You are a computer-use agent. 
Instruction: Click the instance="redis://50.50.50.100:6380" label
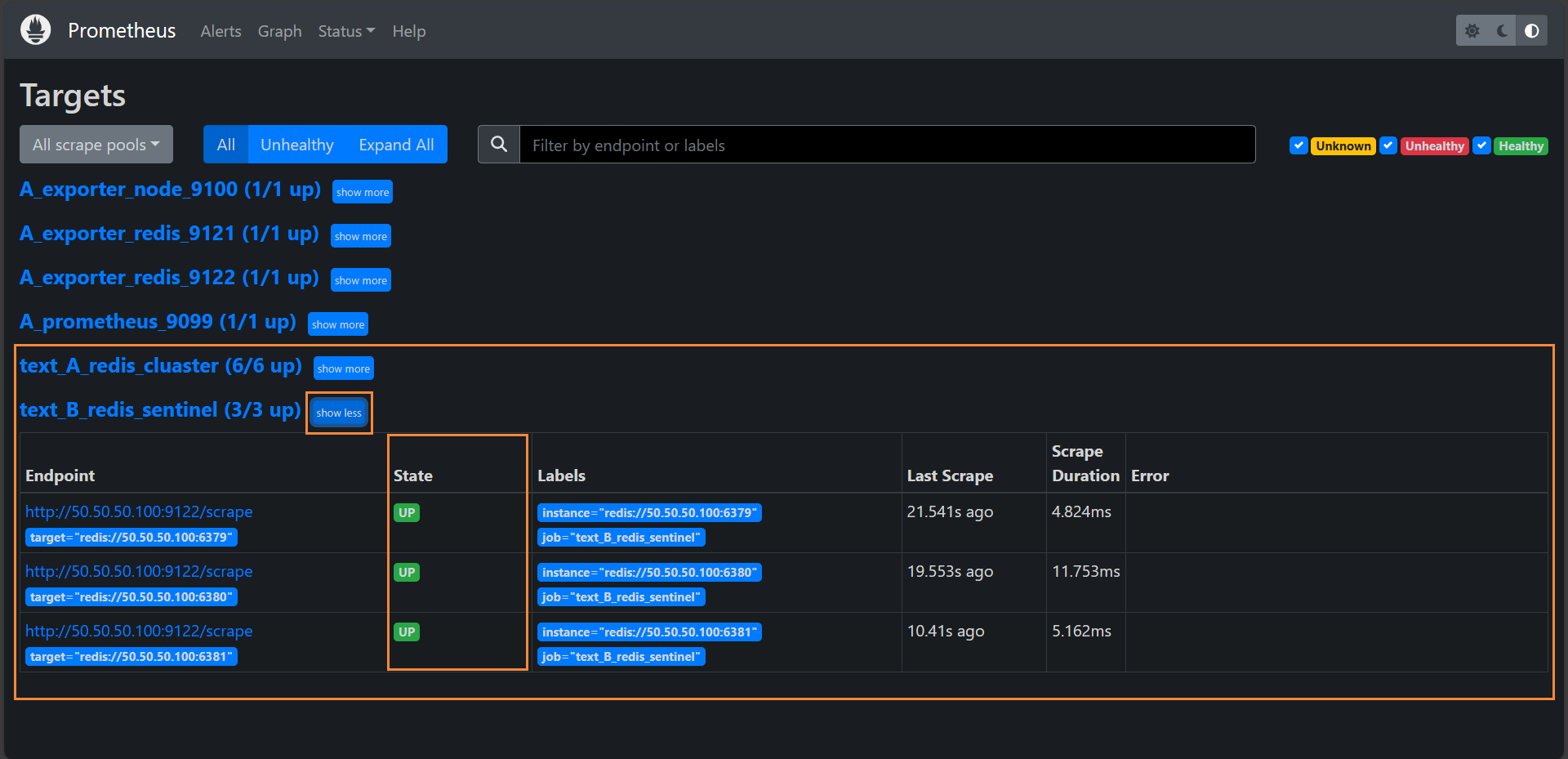(x=649, y=573)
